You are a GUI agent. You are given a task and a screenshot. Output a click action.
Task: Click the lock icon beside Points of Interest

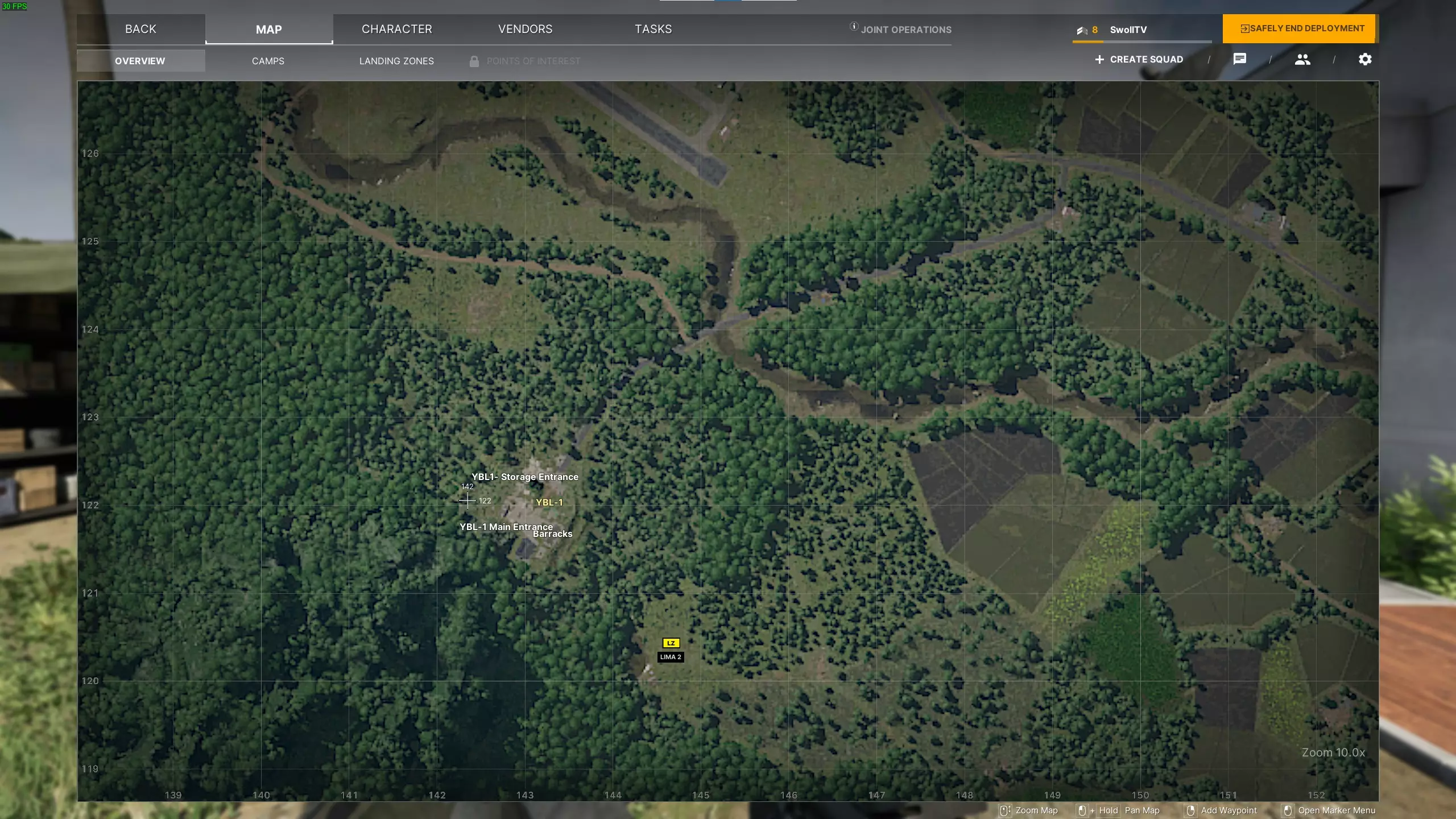(x=474, y=61)
